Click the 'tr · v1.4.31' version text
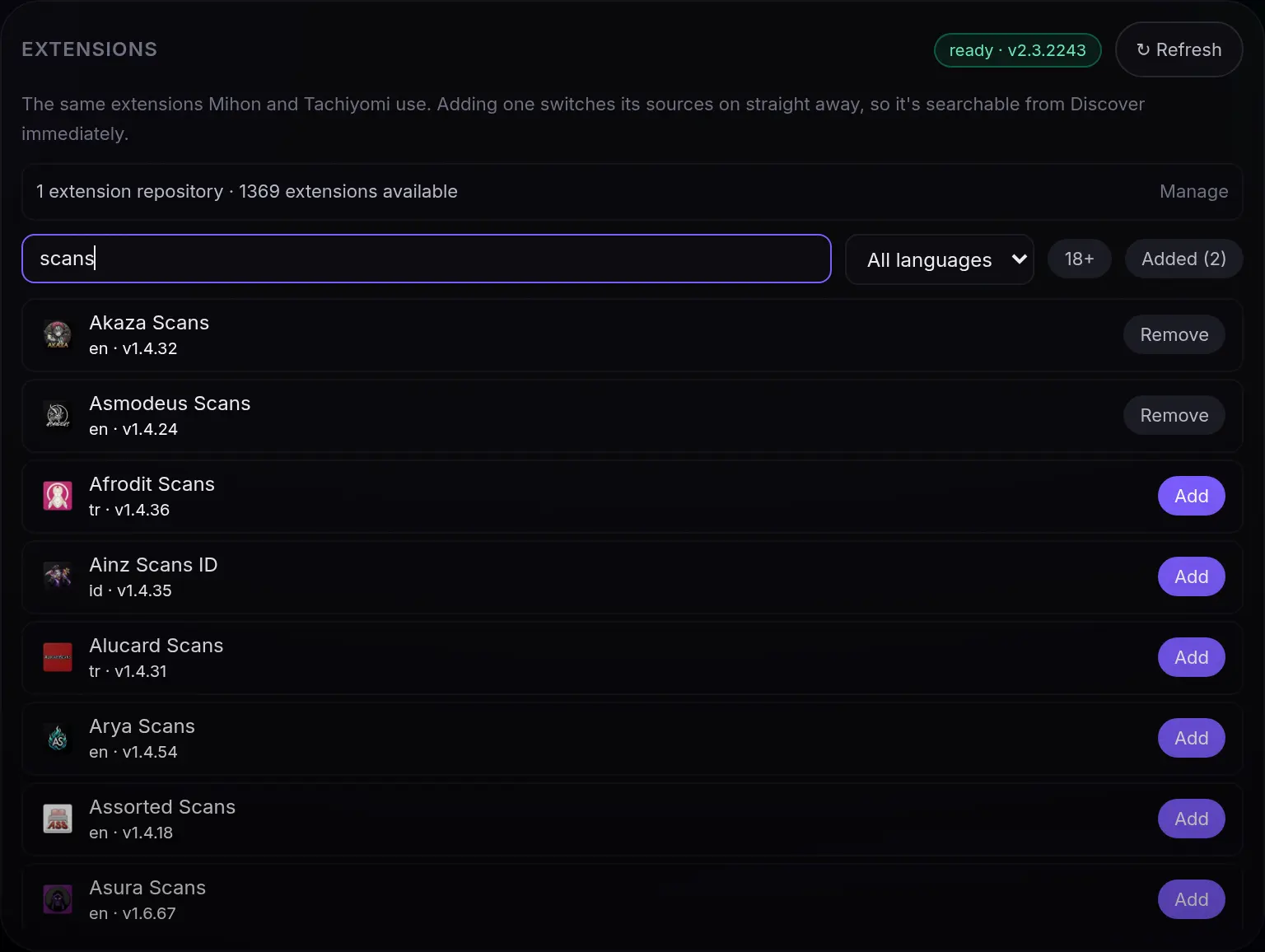The height and width of the screenshot is (952, 1265). click(128, 671)
